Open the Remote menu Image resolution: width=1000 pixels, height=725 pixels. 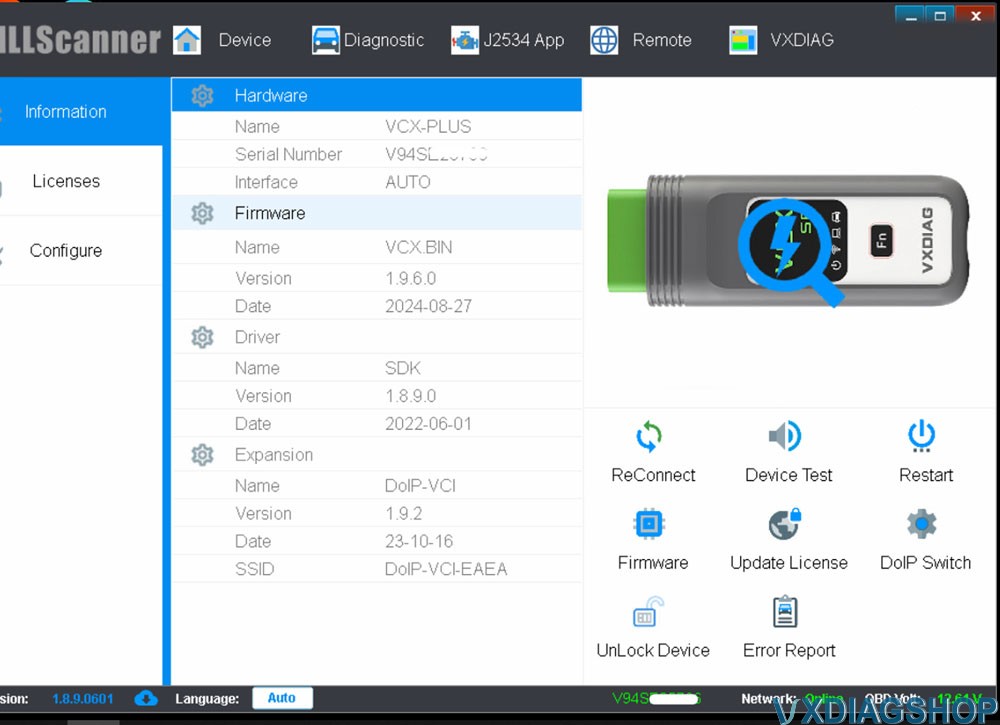[x=662, y=40]
